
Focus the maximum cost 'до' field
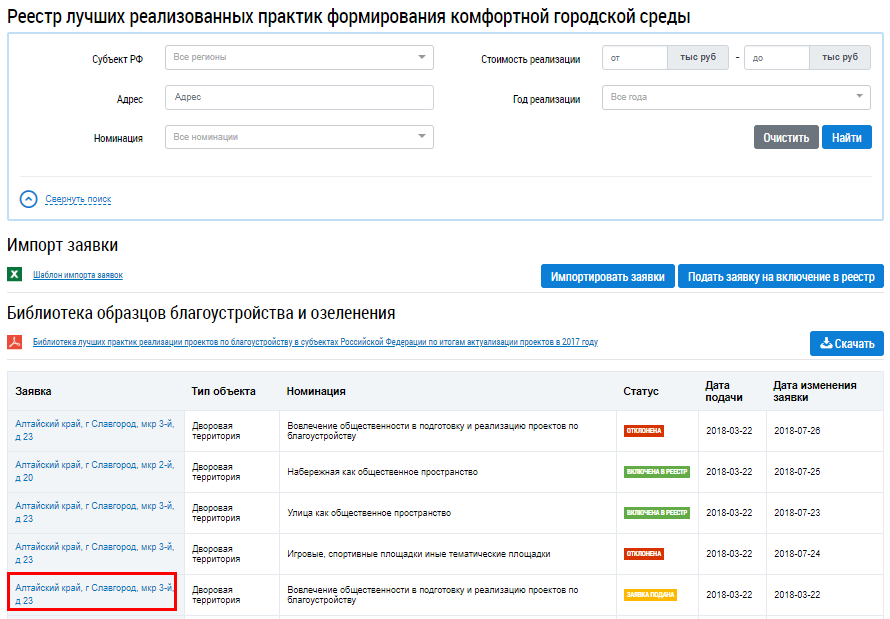[x=776, y=58]
